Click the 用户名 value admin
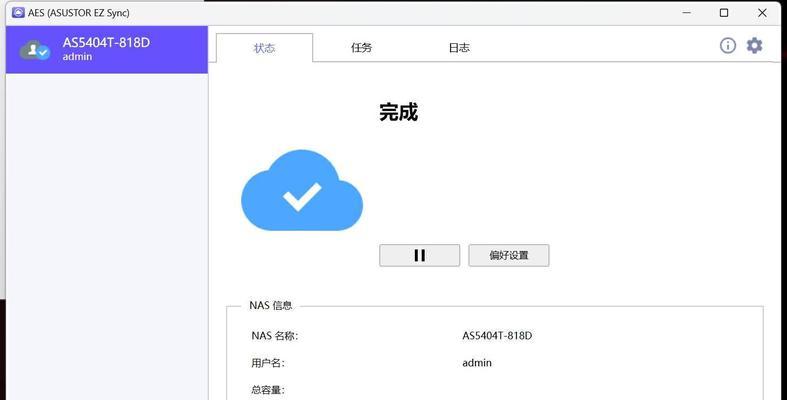Viewport: 787px width, 400px height. coord(477,363)
